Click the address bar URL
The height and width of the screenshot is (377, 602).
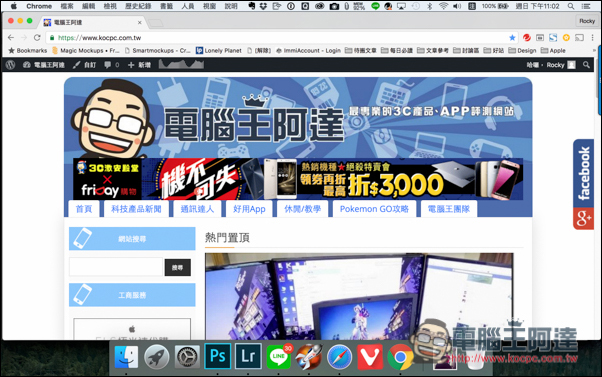click(x=99, y=38)
